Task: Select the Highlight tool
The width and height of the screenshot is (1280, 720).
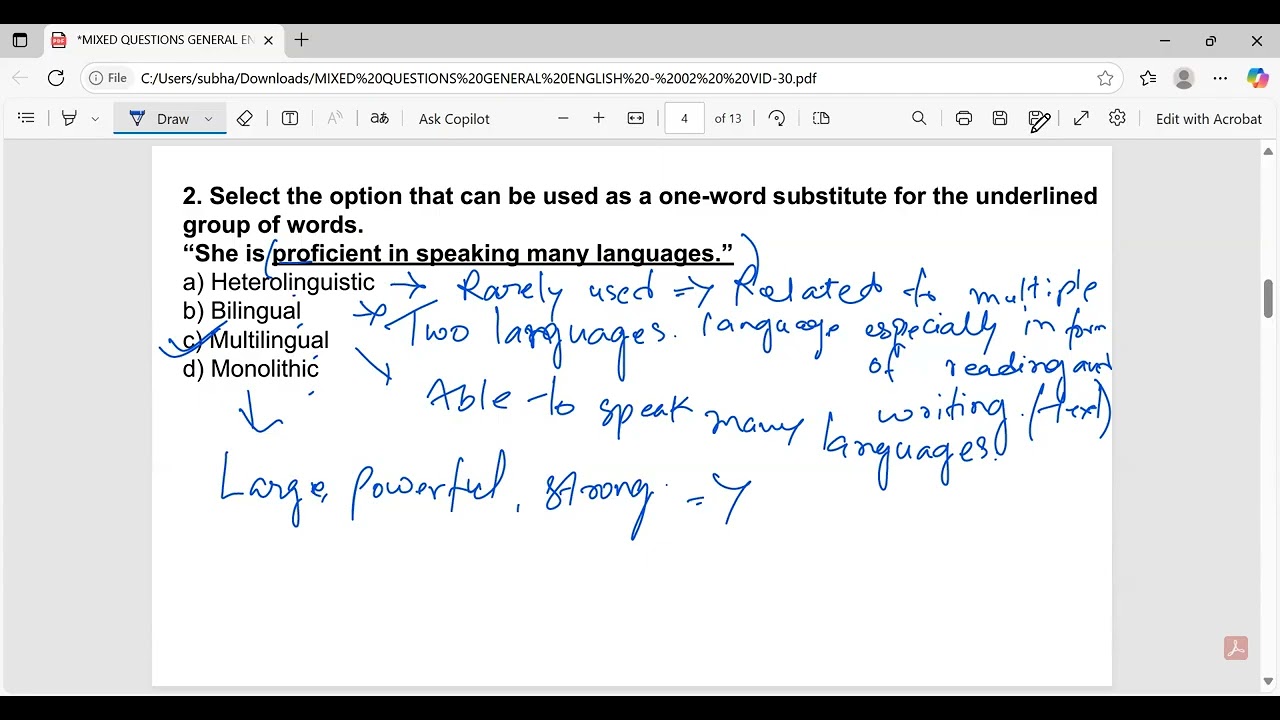Action: [69, 118]
